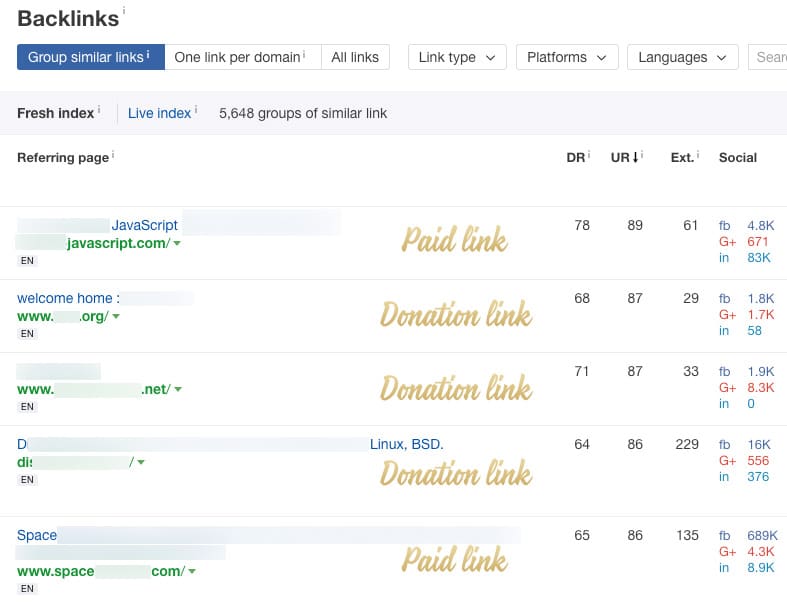Open the 'welcome home :' page link
The image size is (787, 602).
68,298
